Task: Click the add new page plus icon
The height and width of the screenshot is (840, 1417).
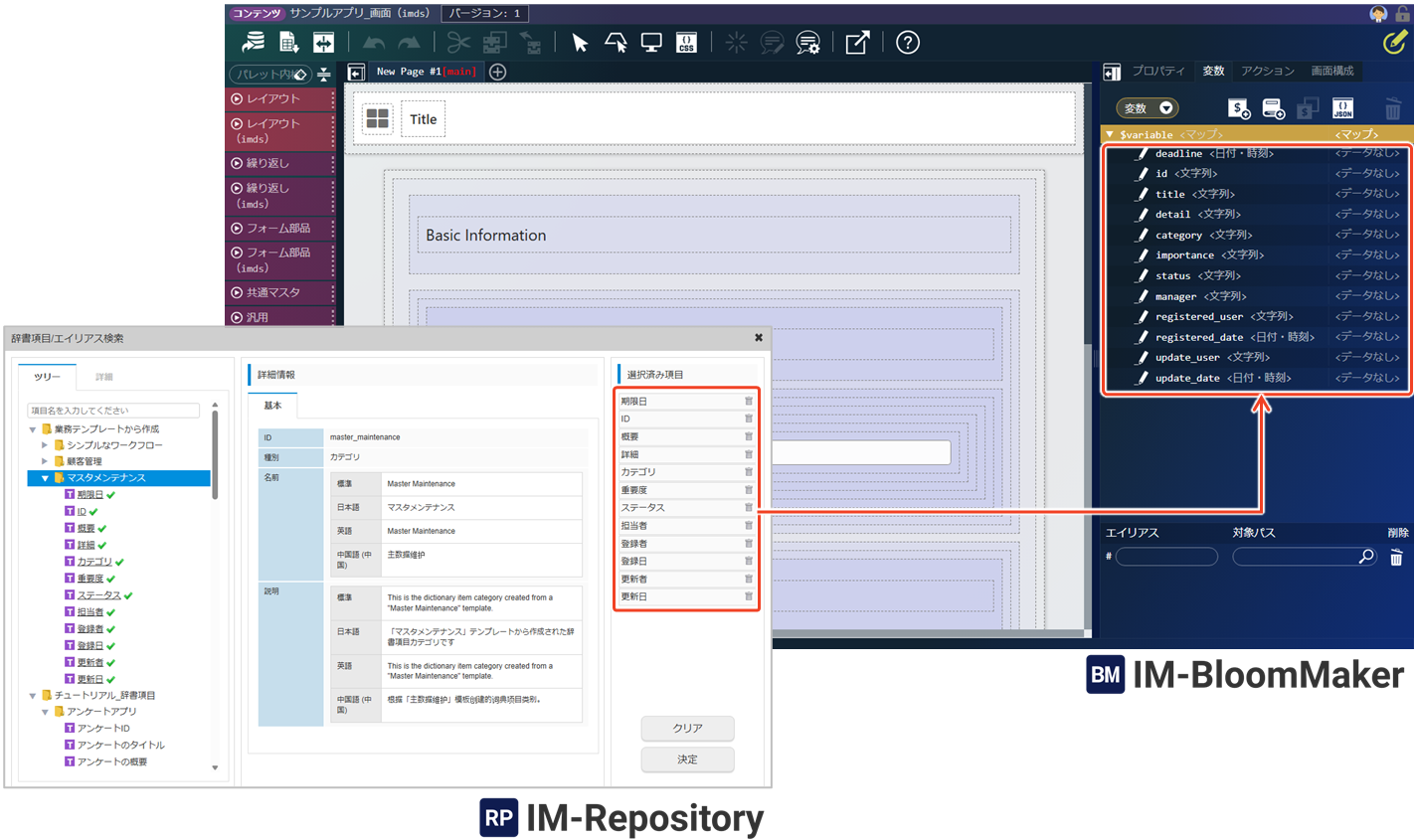Action: 498,72
